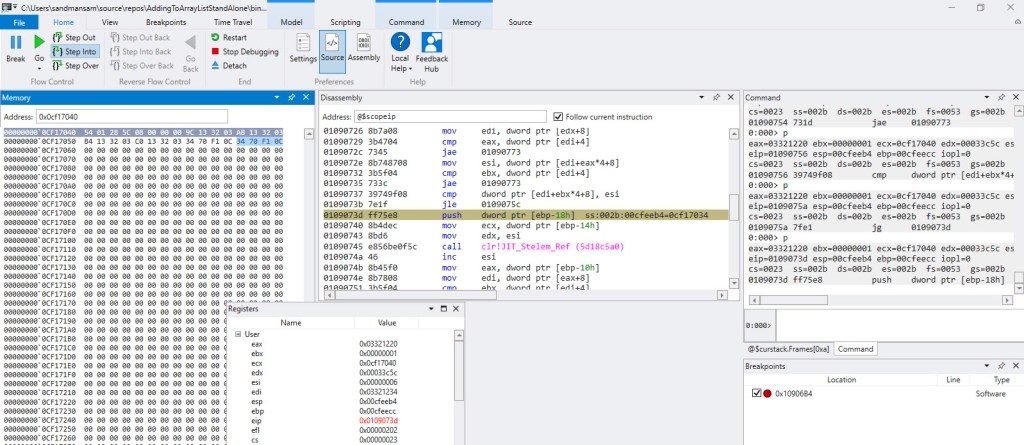Viewport: 1024px width, 445px height.
Task: Switch to the Breakpoints ribbon tab
Action: click(165, 20)
